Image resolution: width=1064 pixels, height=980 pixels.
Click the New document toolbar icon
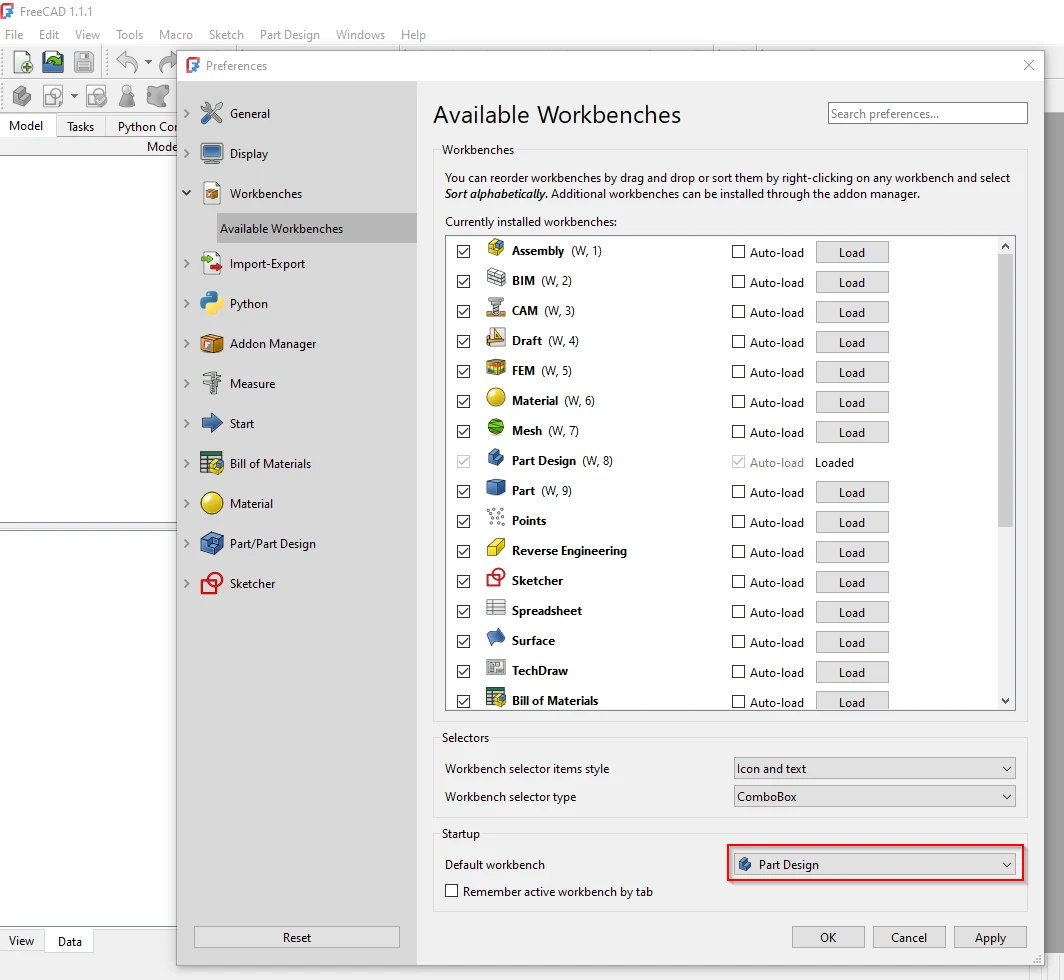coord(23,62)
